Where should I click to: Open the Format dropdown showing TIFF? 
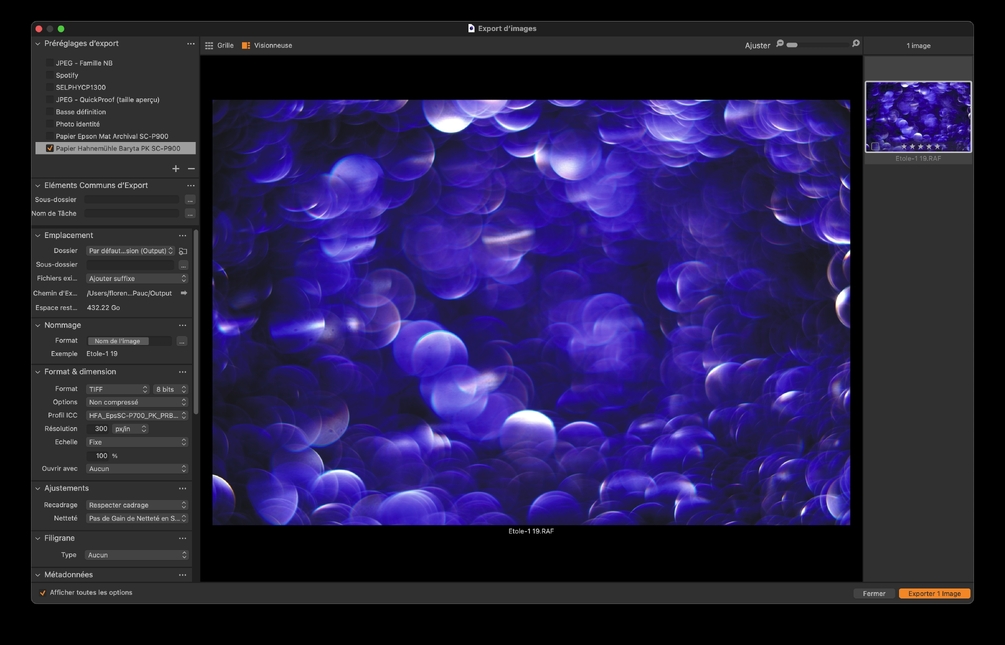(x=118, y=389)
